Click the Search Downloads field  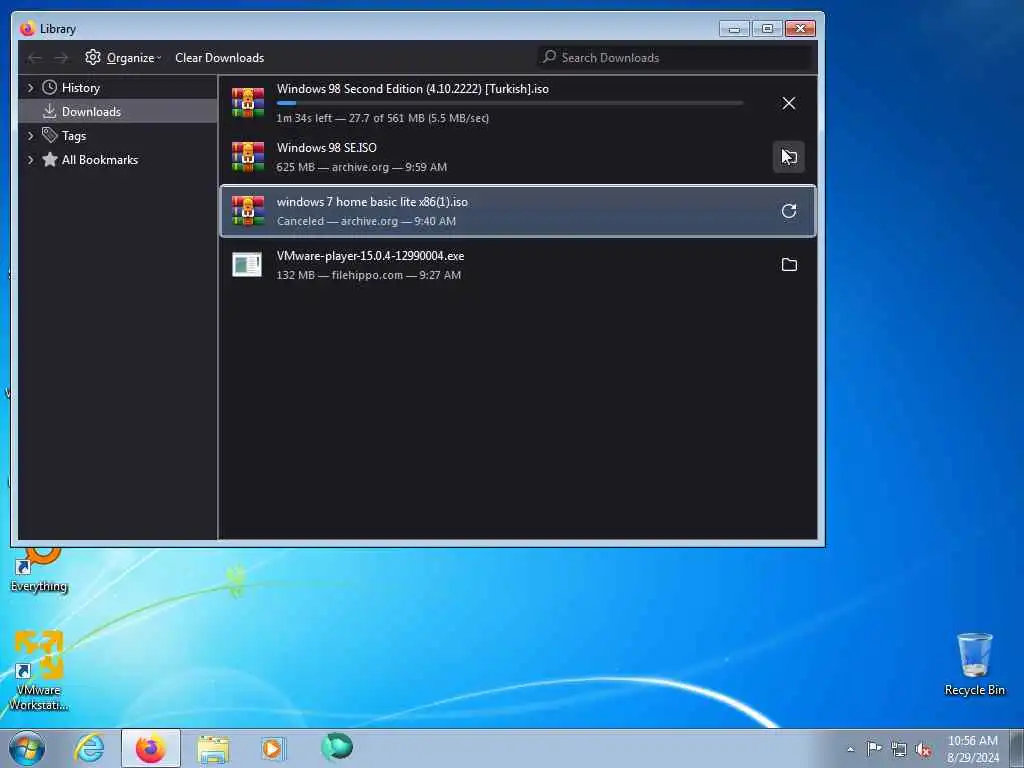[x=675, y=57]
